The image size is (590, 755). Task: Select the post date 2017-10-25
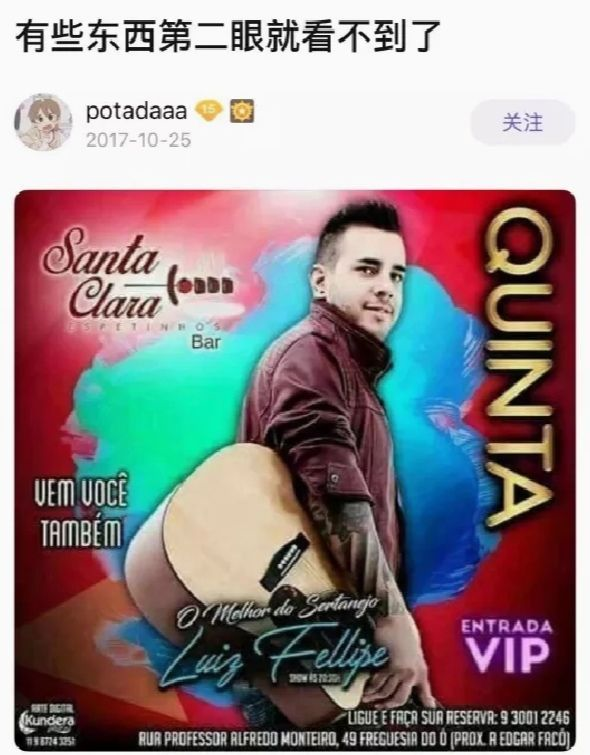138,140
